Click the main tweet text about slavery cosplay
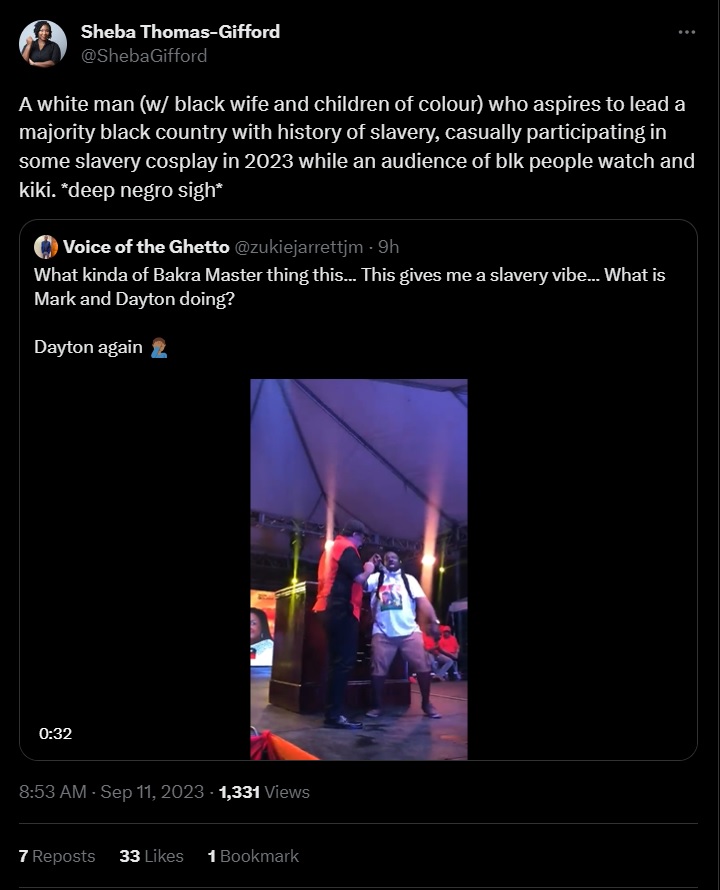The width and height of the screenshot is (720, 890). pyautogui.click(x=357, y=147)
